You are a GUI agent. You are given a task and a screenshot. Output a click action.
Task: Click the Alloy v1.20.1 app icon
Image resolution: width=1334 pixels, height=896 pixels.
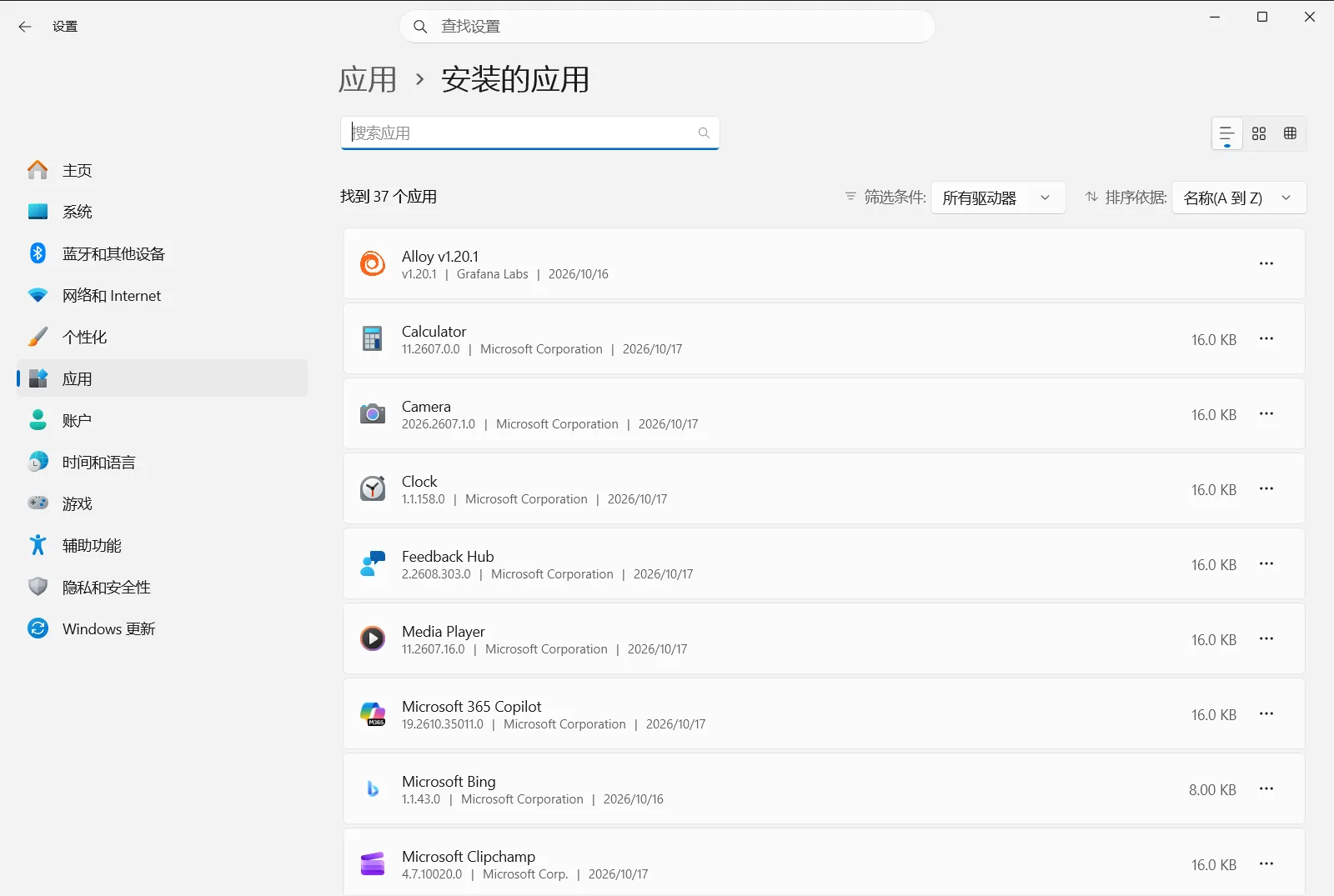click(373, 263)
